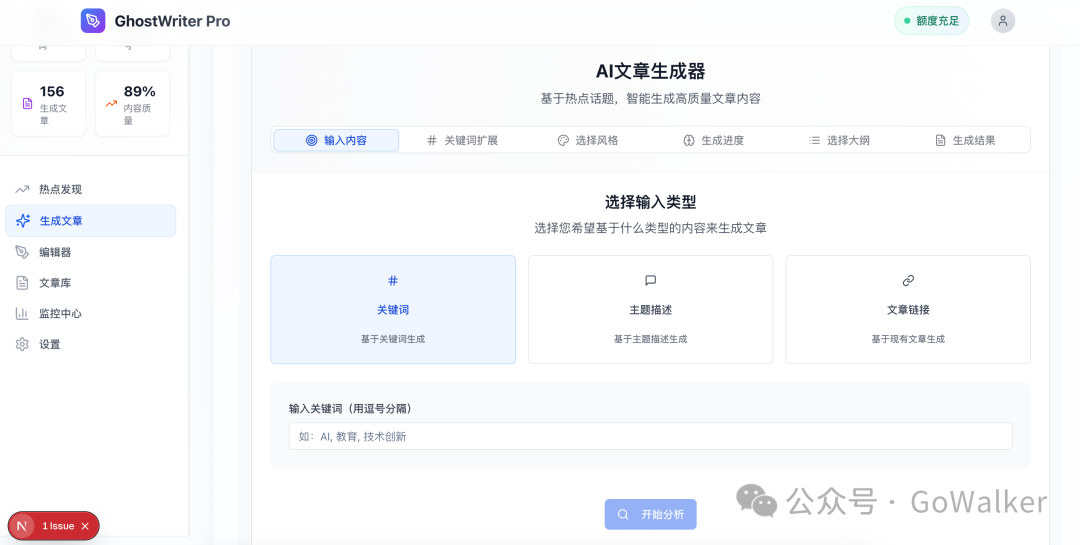Click the pen icon next to 编辑器
This screenshot has height=545, width=1080.
[22, 252]
